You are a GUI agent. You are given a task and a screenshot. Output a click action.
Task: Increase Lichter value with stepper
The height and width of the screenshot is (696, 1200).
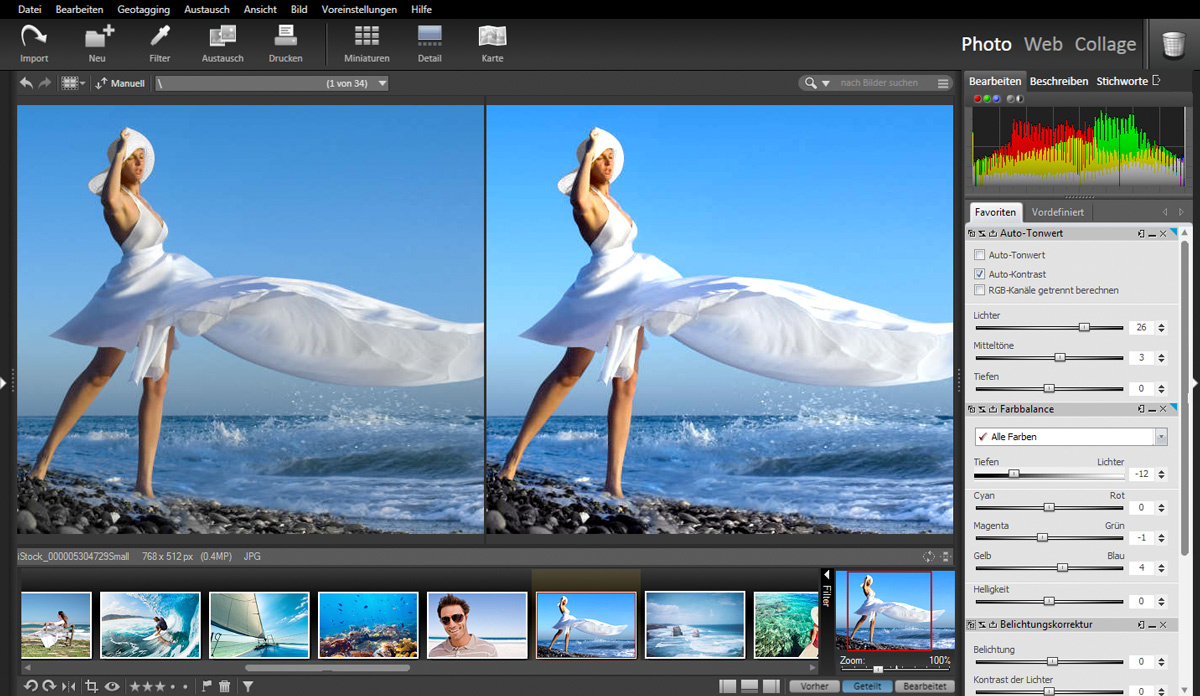point(1161,324)
